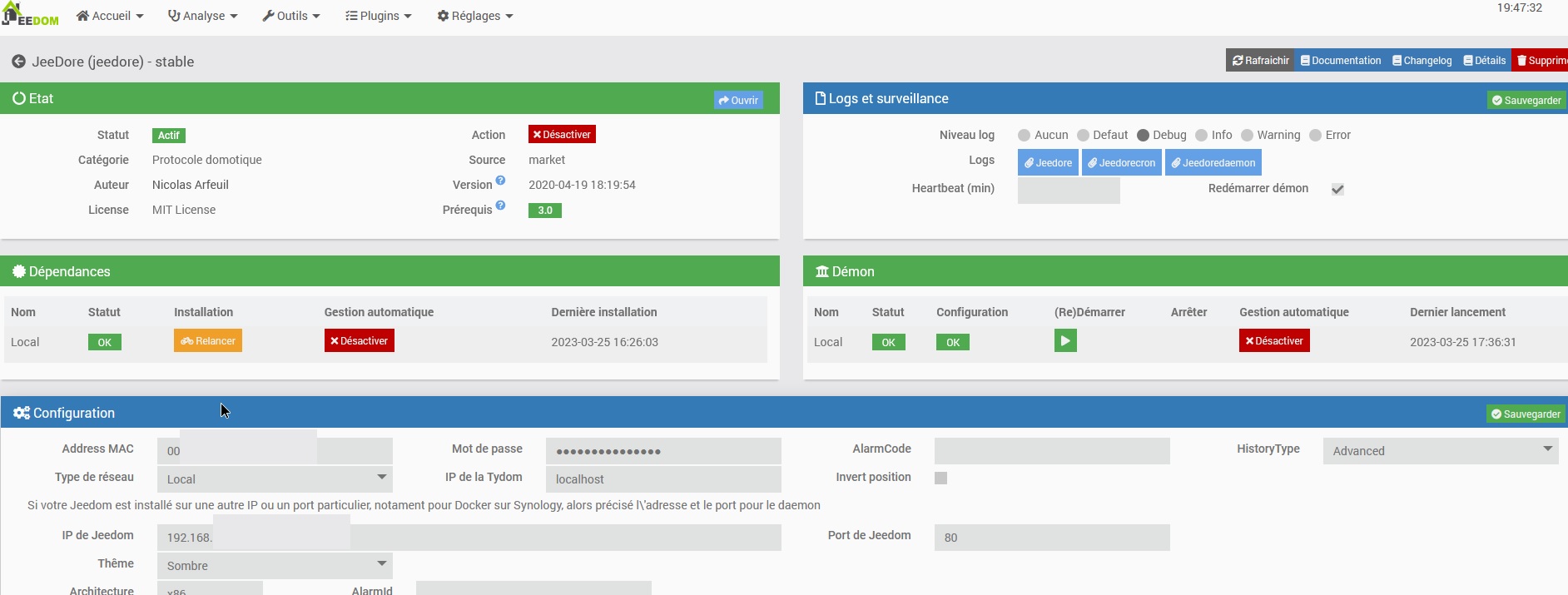
Task: Click the author name Nicolas Arfeuil
Action: [x=191, y=185]
